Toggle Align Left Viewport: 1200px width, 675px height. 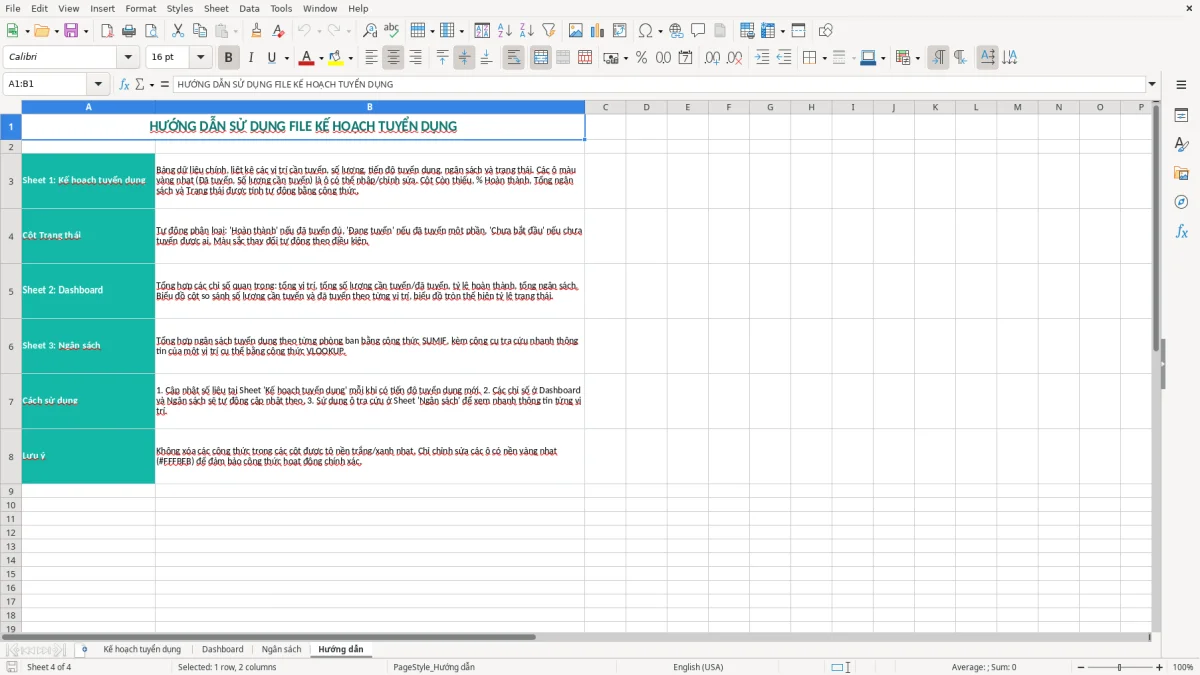[371, 58]
